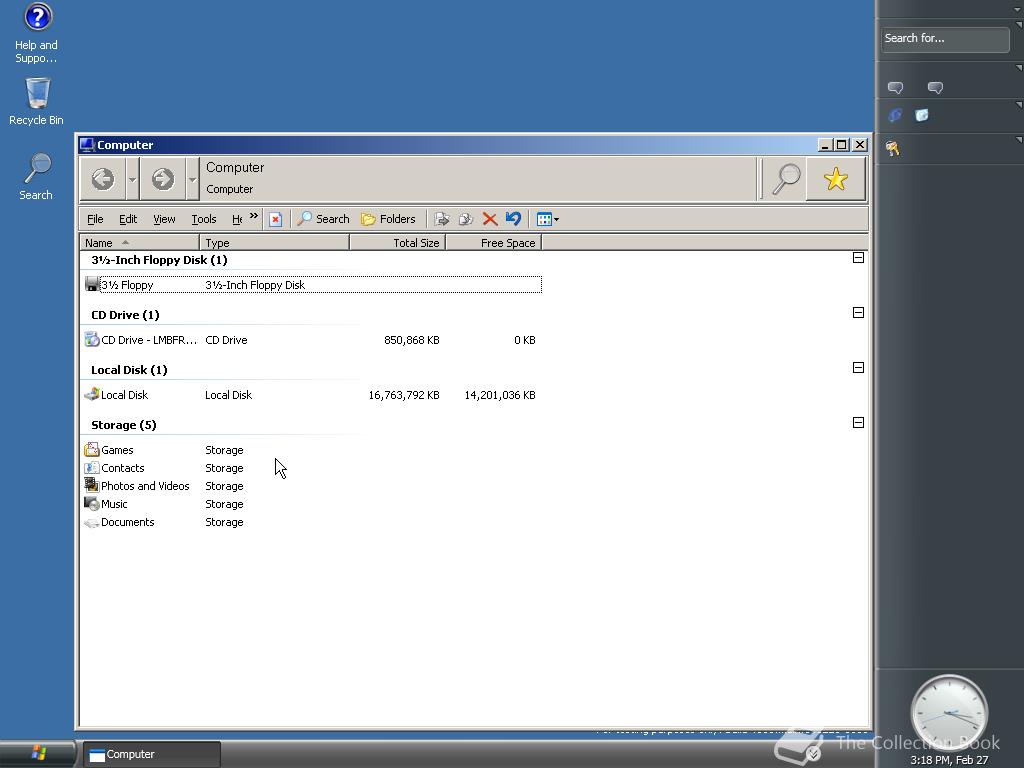
Task: Go forward with the Forward arrow button
Action: coord(163,179)
